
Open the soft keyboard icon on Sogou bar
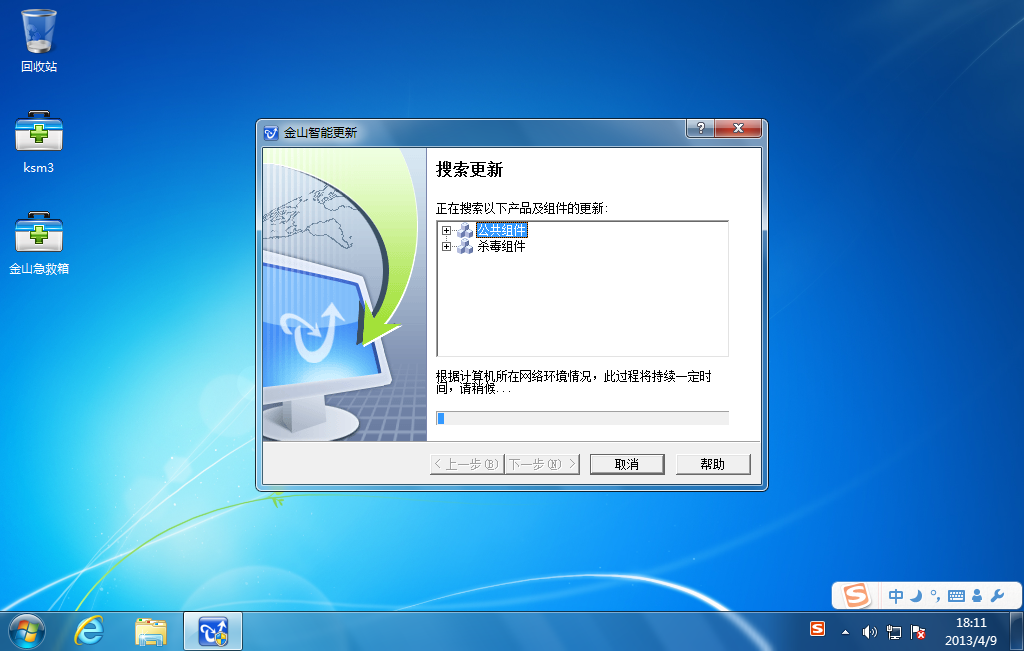point(956,595)
